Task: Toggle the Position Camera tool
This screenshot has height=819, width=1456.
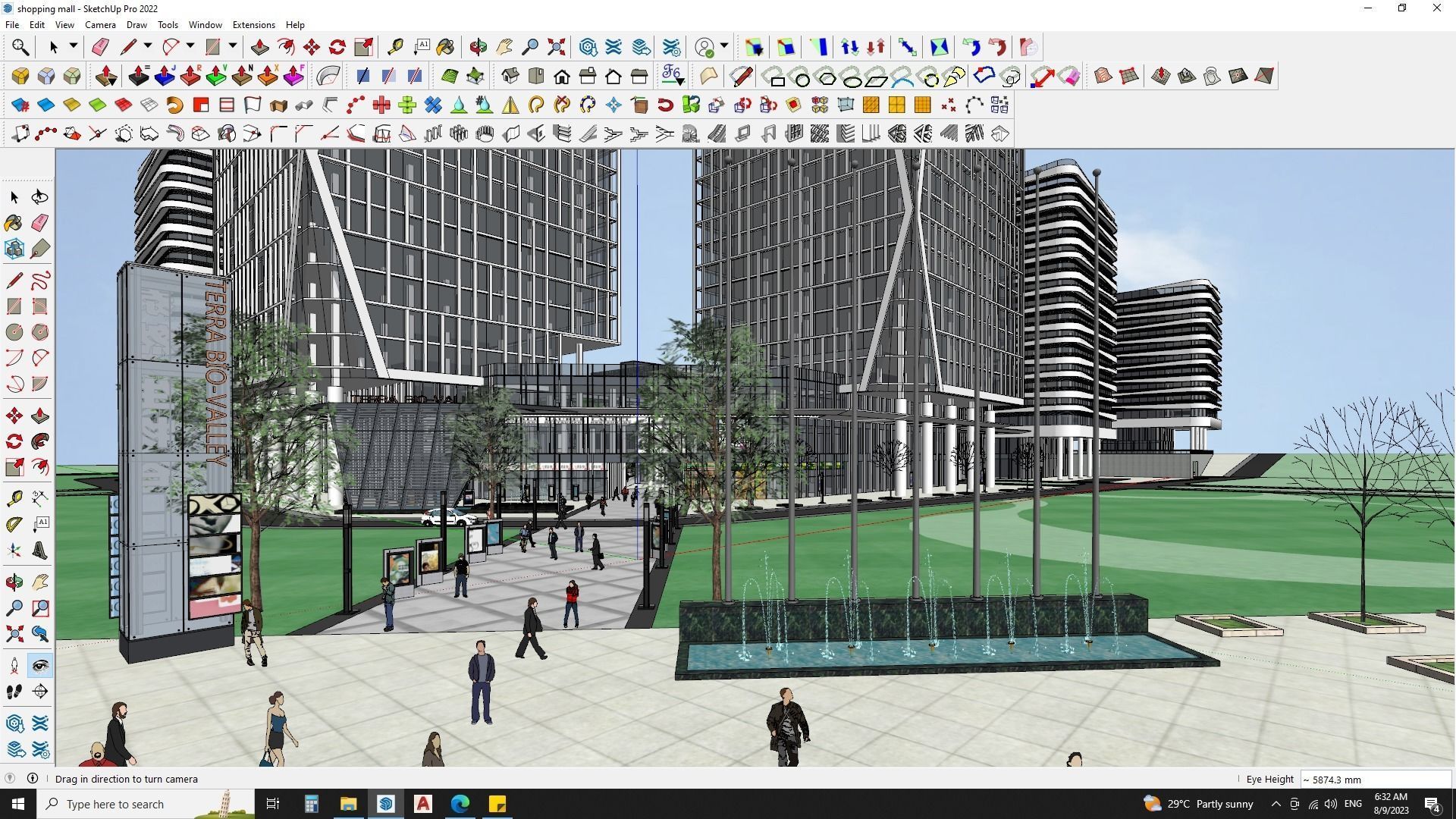Action: pos(14,666)
